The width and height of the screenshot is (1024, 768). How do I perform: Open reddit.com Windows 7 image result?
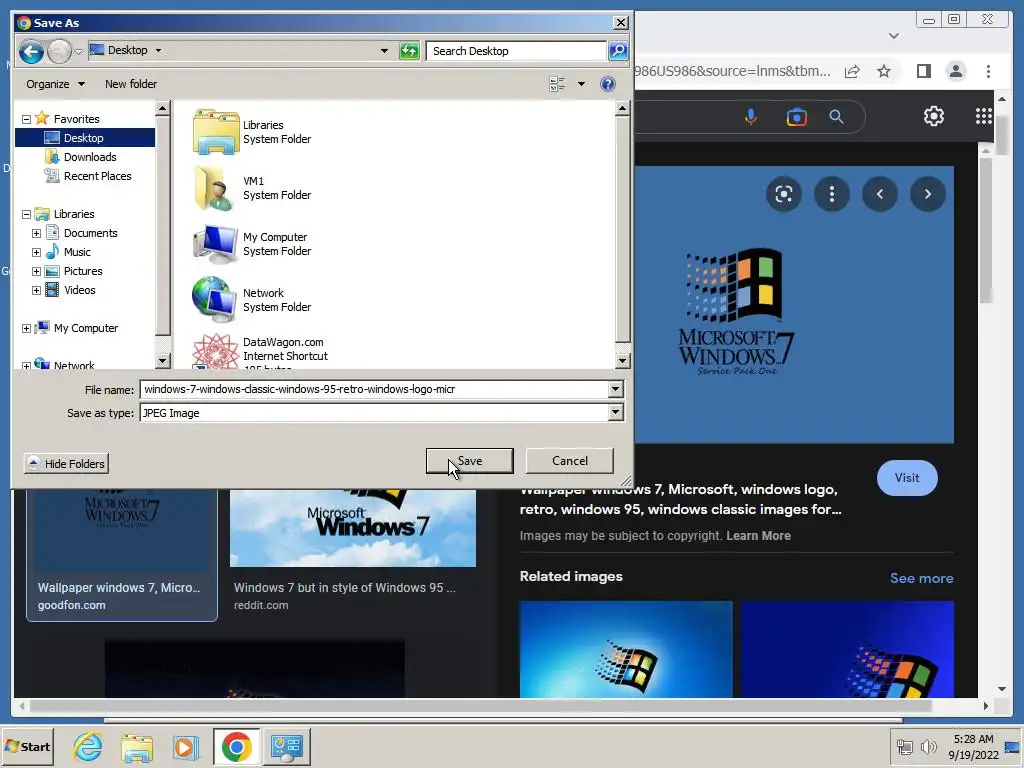pos(353,552)
